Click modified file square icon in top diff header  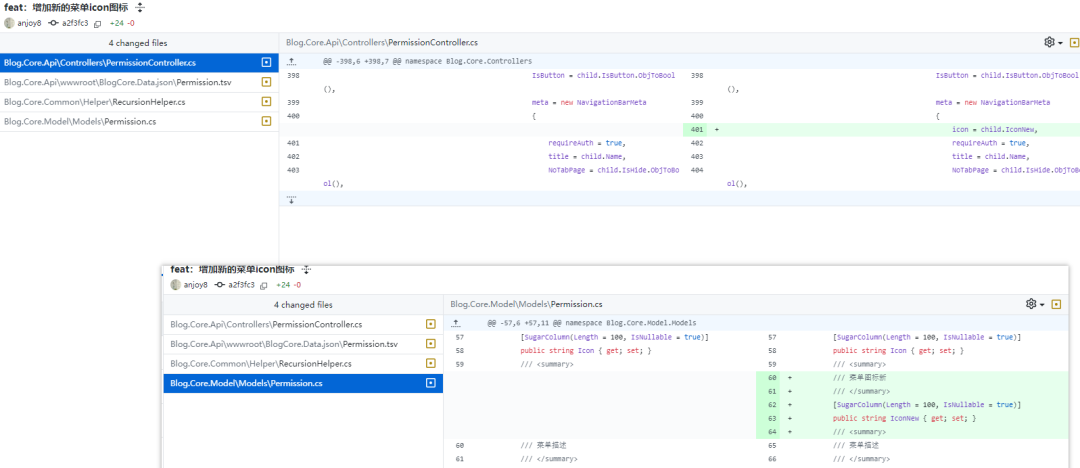coord(1074,42)
